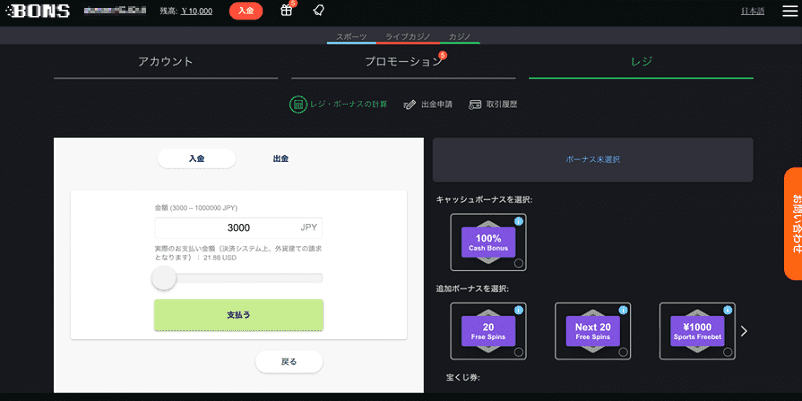Open the gift box bonuses icon
The image size is (802, 401).
click(x=286, y=10)
